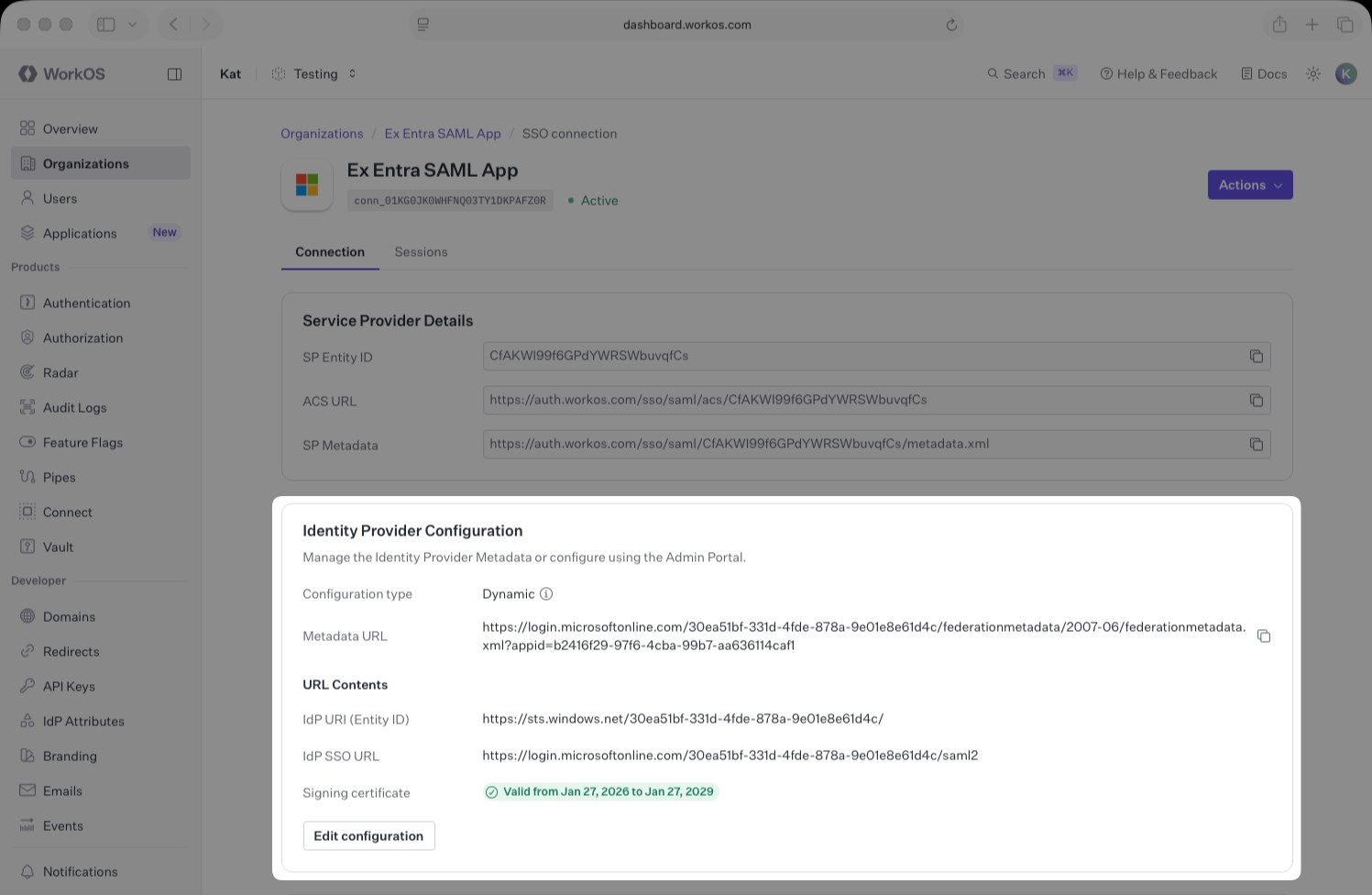Reload the page in Safari
Image resolution: width=1372 pixels, height=895 pixels.
point(951,25)
